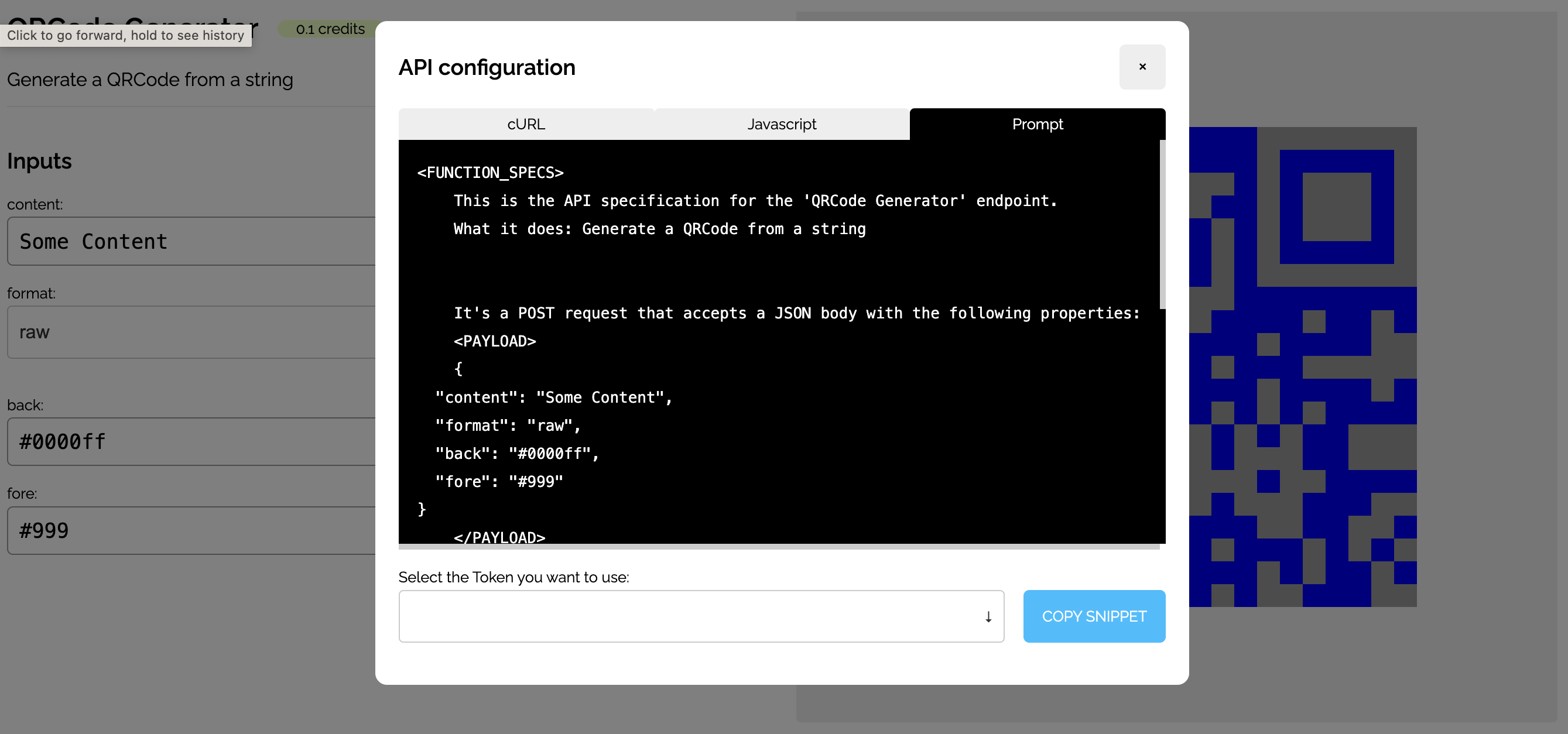Click the API configuration title
The height and width of the screenshot is (734, 1568).
(487, 67)
